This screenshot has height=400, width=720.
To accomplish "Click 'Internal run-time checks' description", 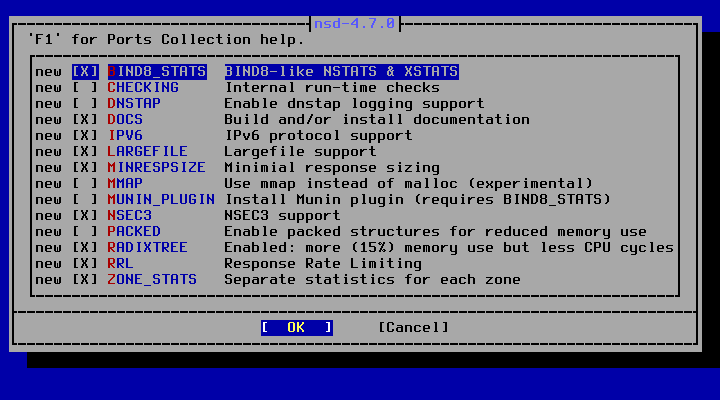I will 332,88.
